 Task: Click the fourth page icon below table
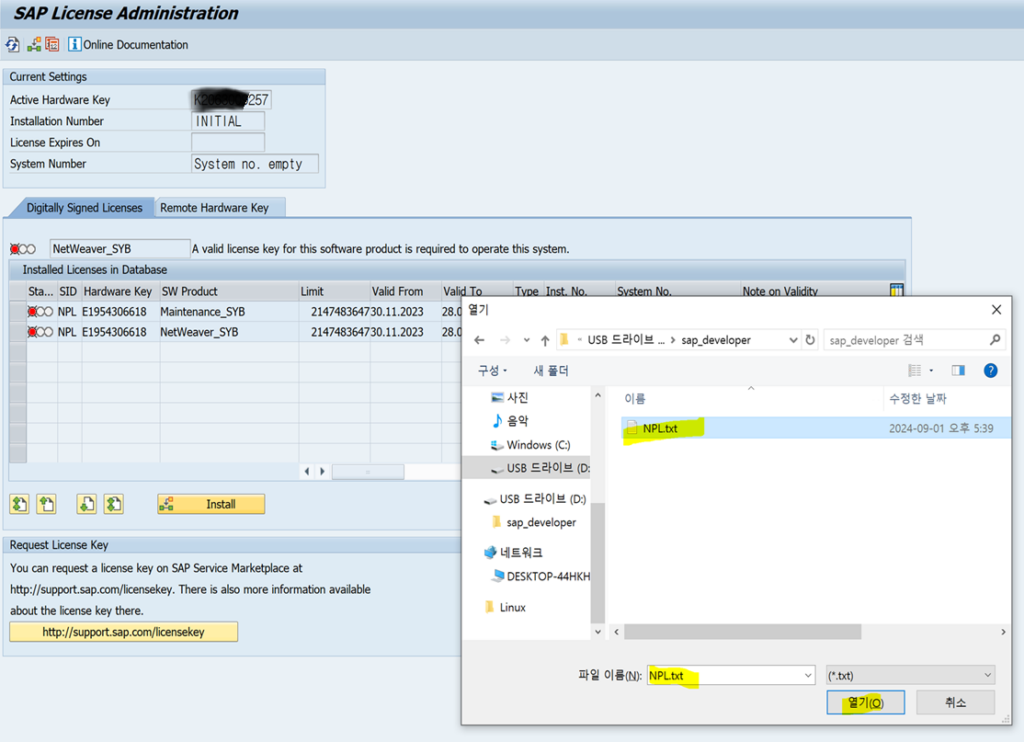click(x=114, y=504)
